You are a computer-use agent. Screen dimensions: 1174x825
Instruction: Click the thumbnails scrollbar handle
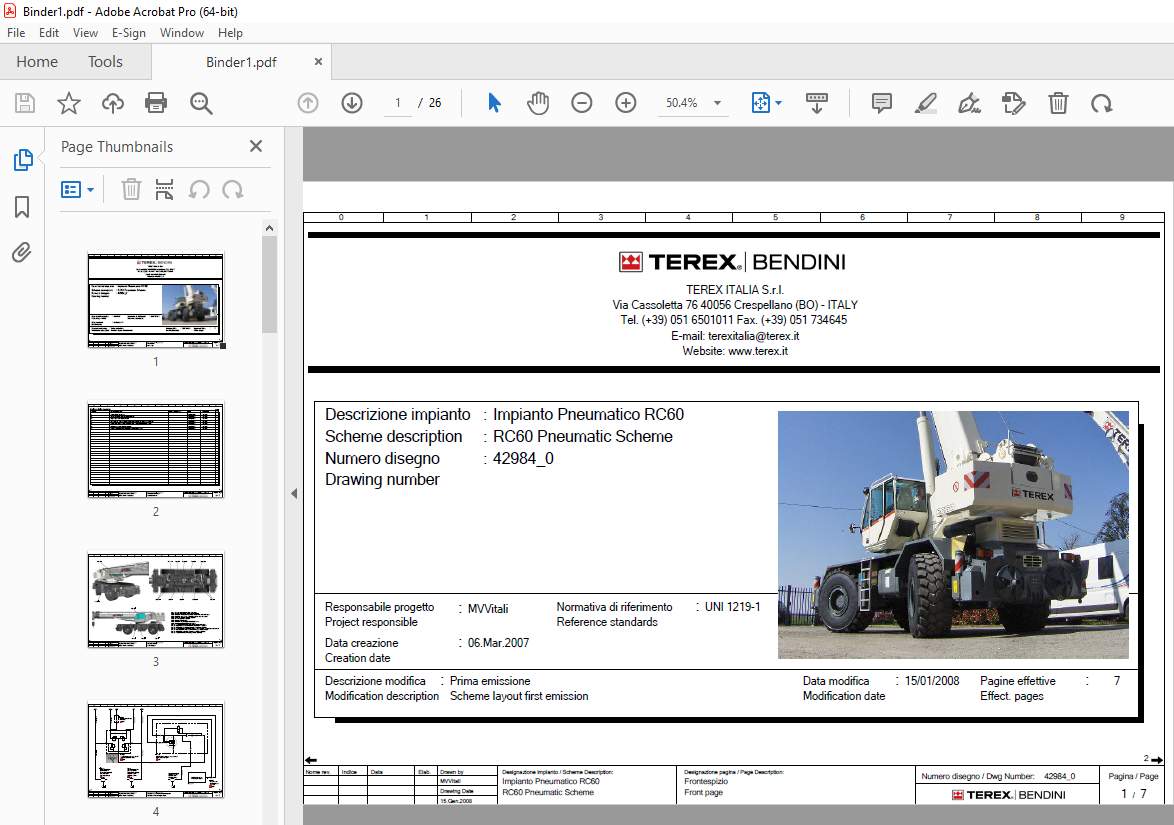point(270,284)
